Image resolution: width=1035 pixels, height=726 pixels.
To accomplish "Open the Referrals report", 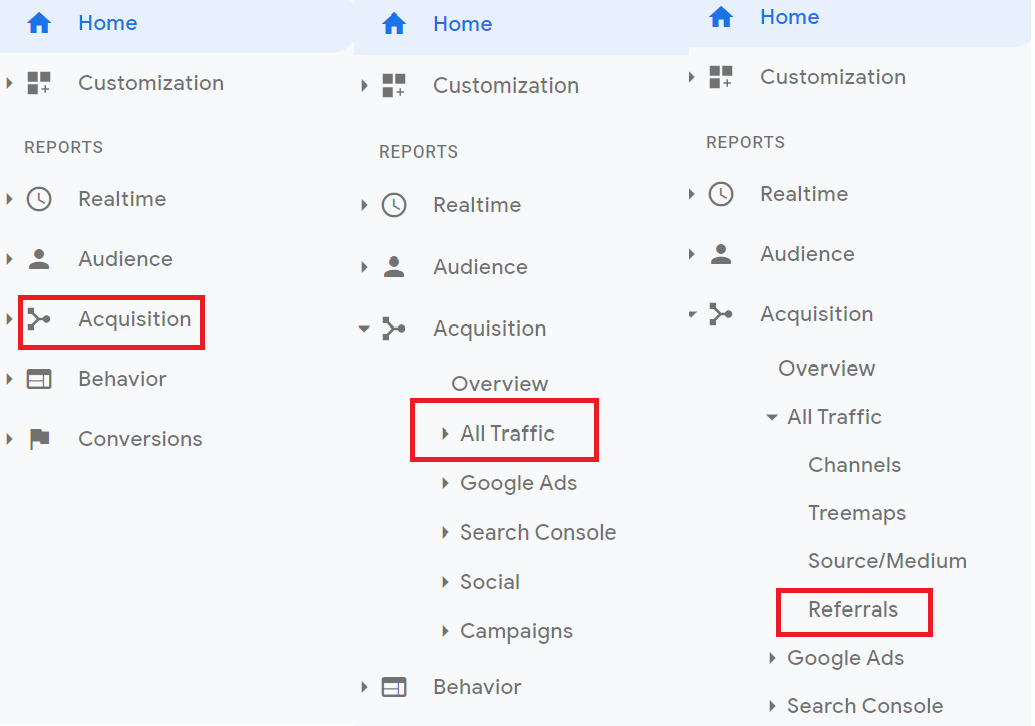I will pos(854,611).
